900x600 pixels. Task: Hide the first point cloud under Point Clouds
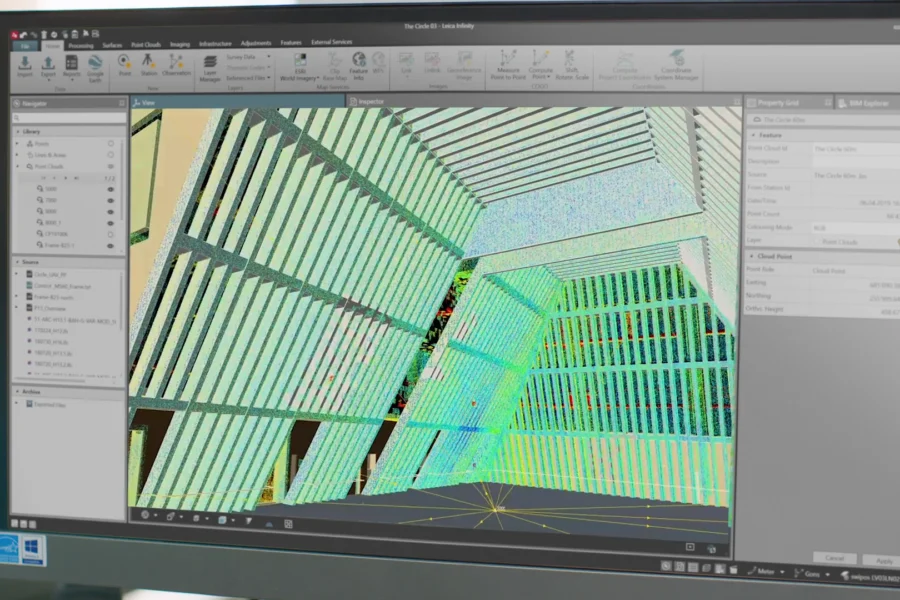point(111,189)
